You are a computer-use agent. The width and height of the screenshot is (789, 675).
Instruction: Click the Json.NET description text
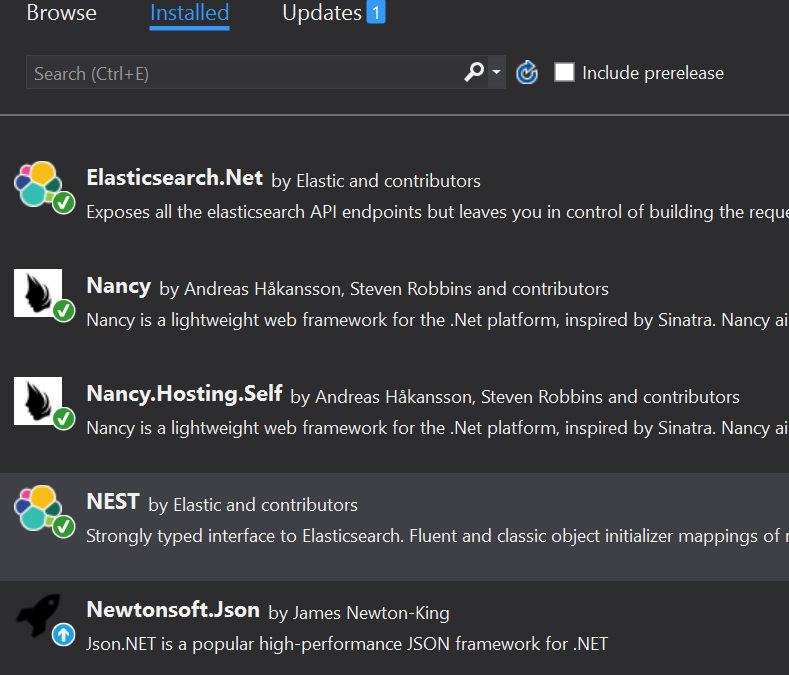(x=347, y=644)
